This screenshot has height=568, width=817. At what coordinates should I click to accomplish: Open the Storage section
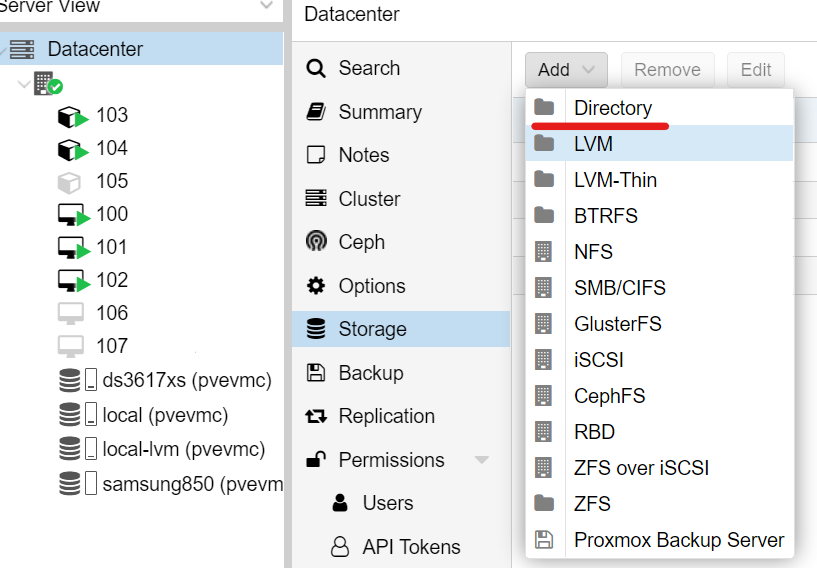401,329
